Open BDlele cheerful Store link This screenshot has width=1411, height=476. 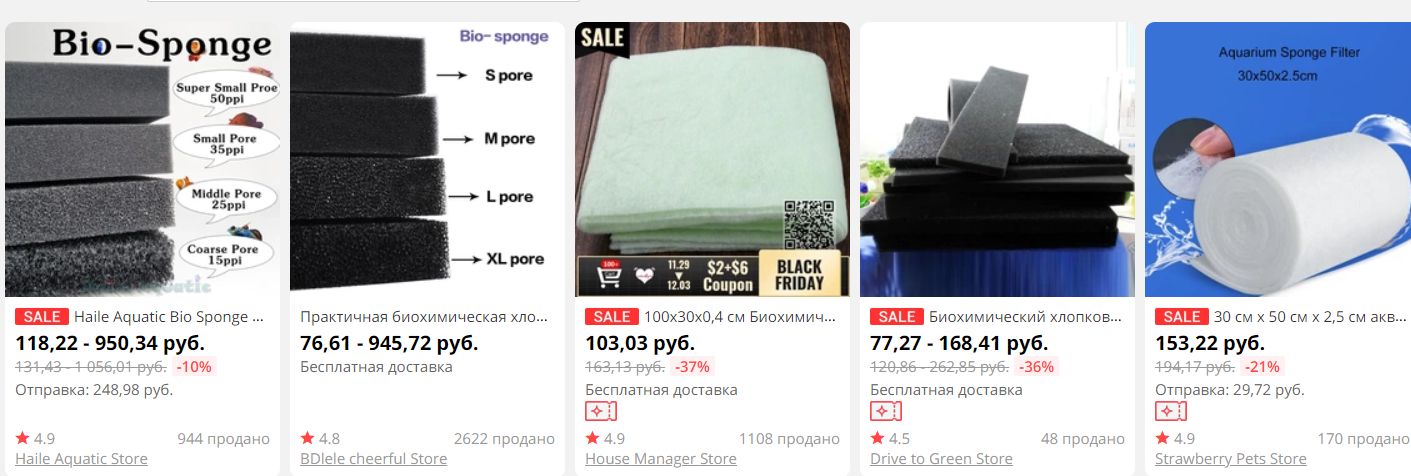(x=374, y=459)
